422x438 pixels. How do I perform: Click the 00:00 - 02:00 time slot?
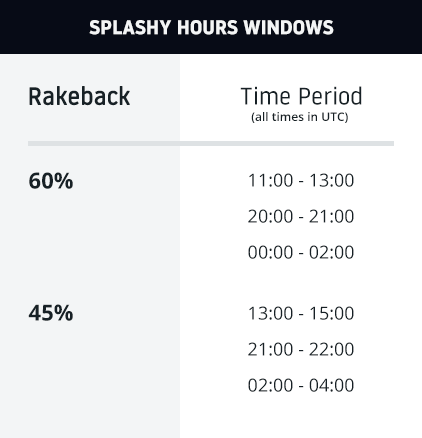(x=301, y=252)
